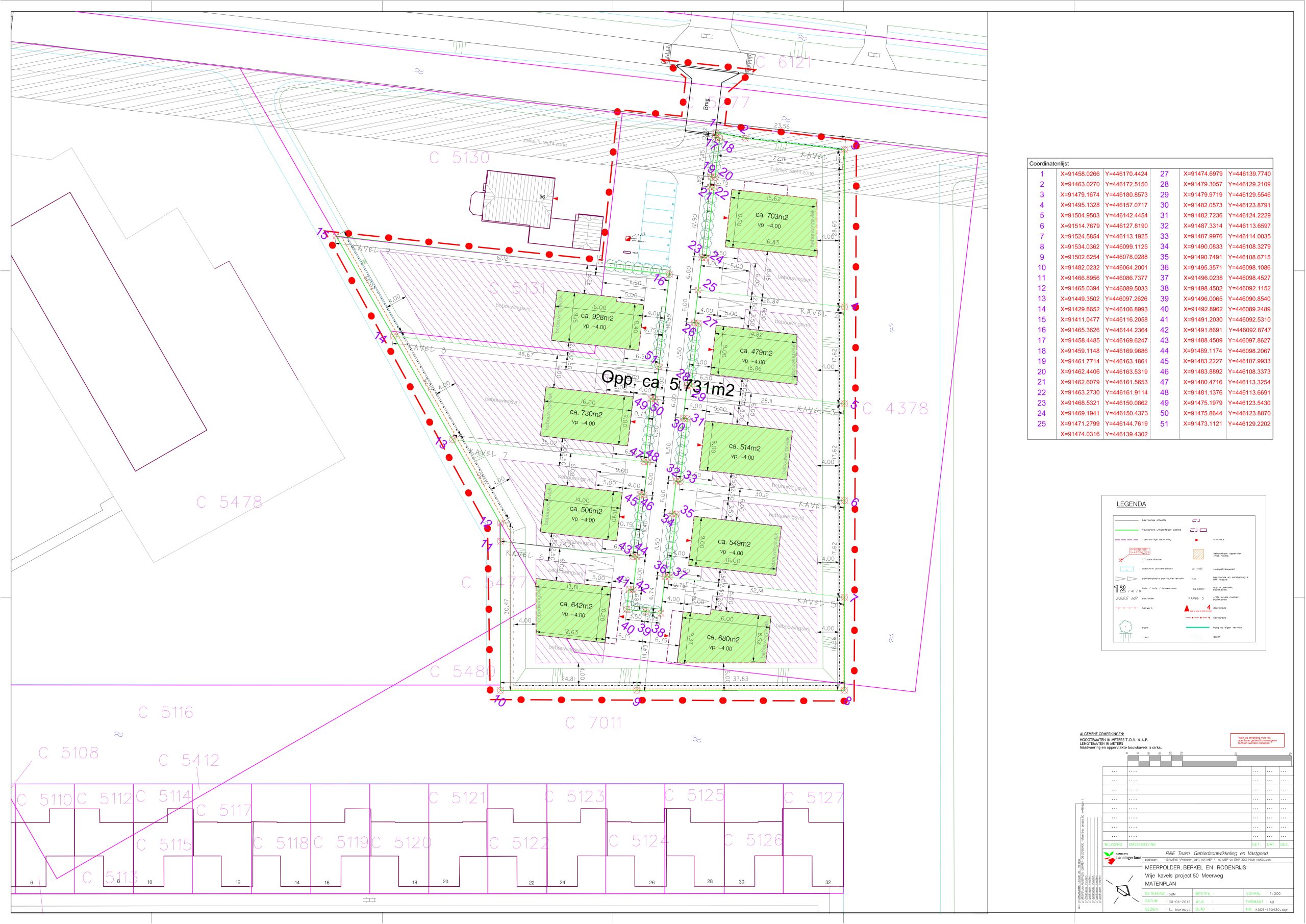The width and height of the screenshot is (1306, 924).
Task: Click the Coördinatenlijst table title
Action: click(1049, 164)
